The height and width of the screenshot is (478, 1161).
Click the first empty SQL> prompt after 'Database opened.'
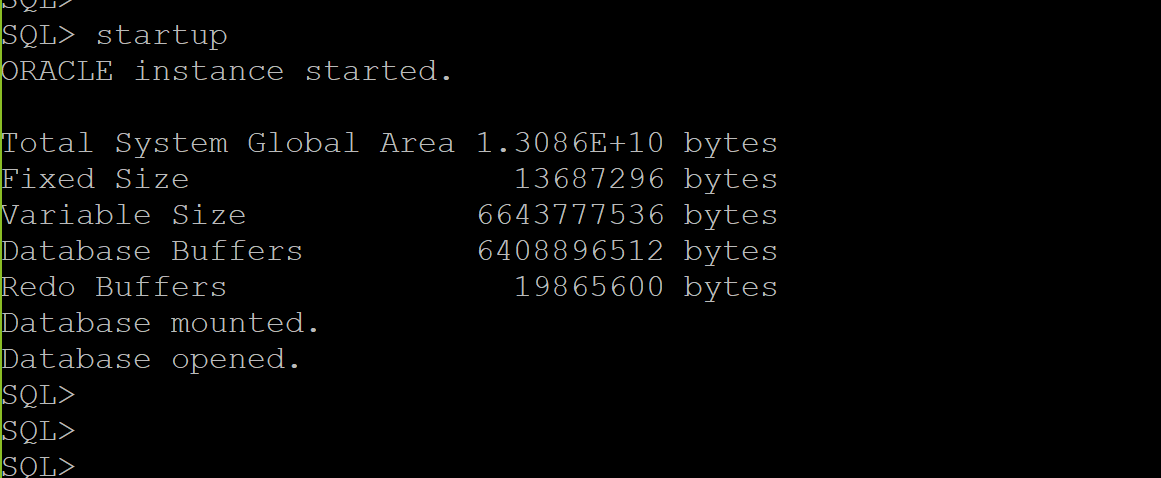(39, 395)
